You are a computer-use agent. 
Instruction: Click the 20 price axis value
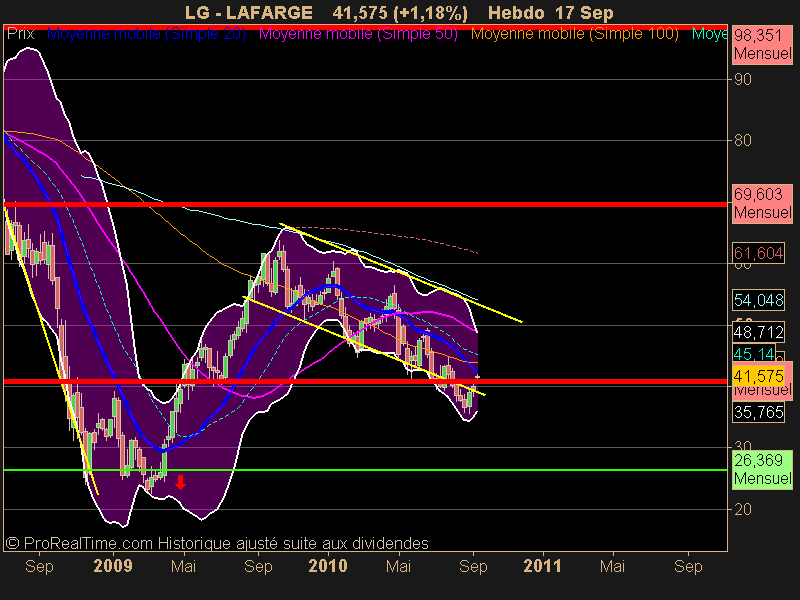pos(743,509)
